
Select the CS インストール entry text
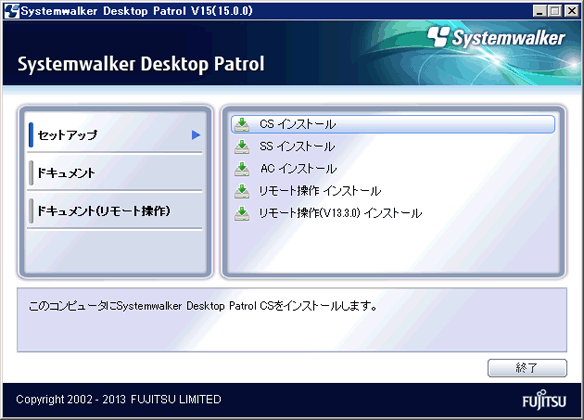click(298, 124)
